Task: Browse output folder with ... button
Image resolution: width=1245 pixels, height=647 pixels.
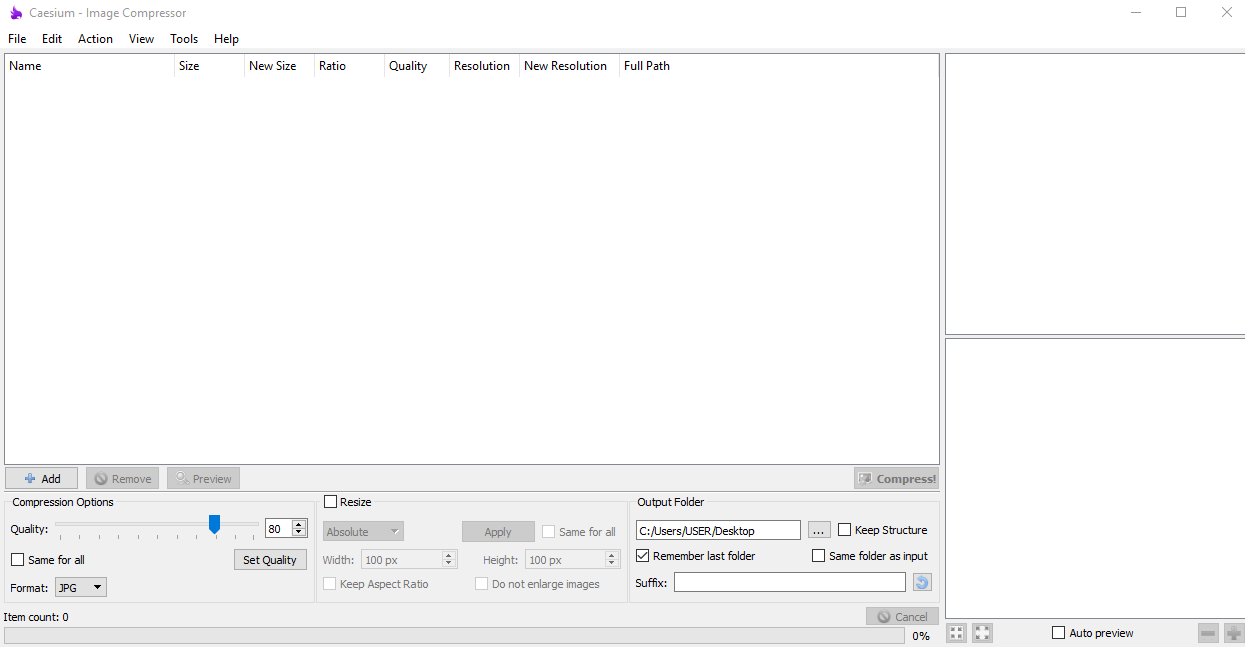Action: click(820, 530)
